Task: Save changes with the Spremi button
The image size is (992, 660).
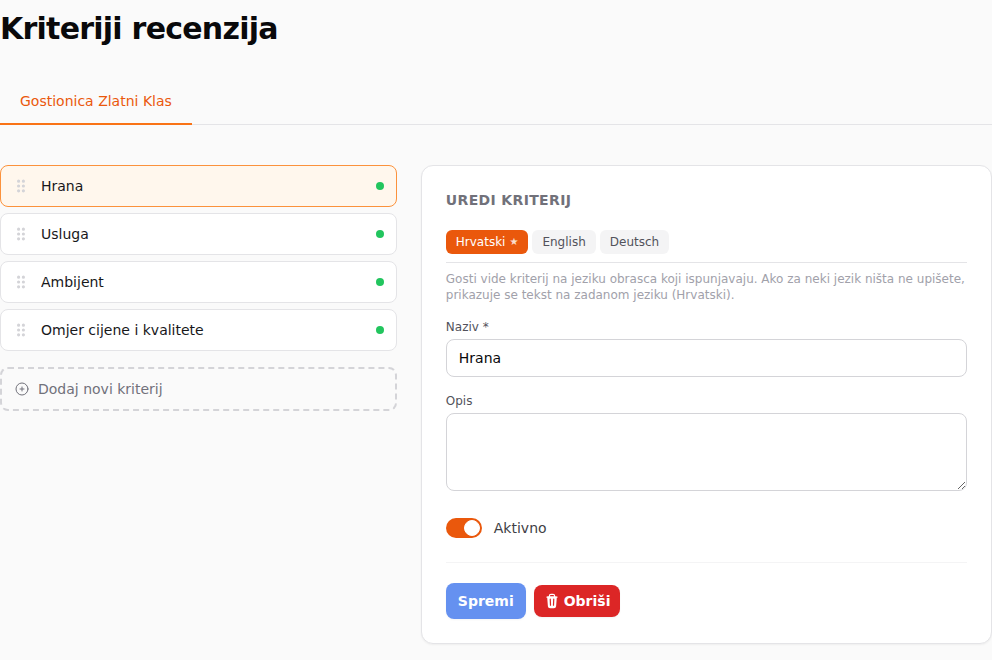Action: coord(486,601)
